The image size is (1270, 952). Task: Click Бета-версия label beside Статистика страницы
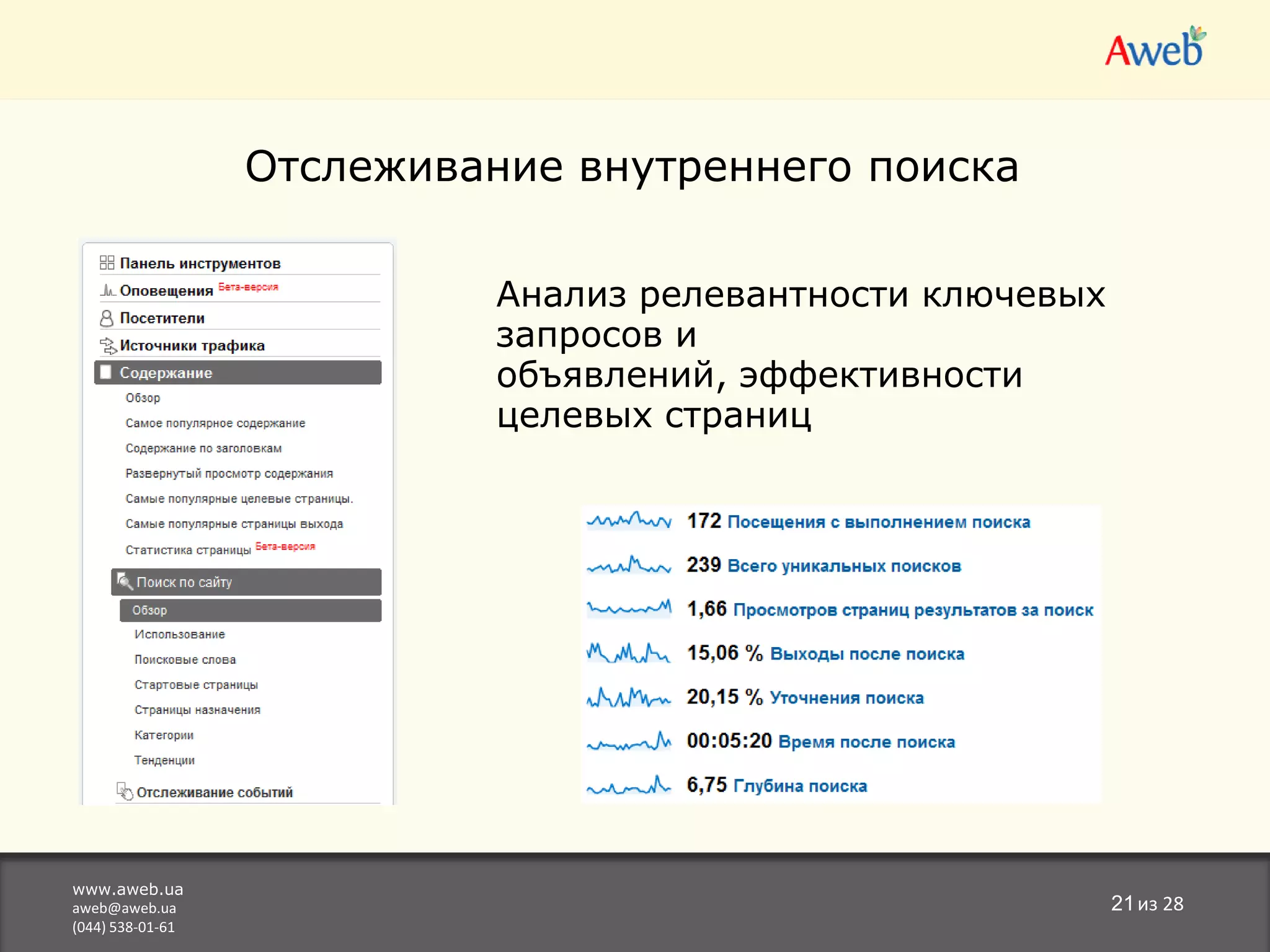coord(285,546)
